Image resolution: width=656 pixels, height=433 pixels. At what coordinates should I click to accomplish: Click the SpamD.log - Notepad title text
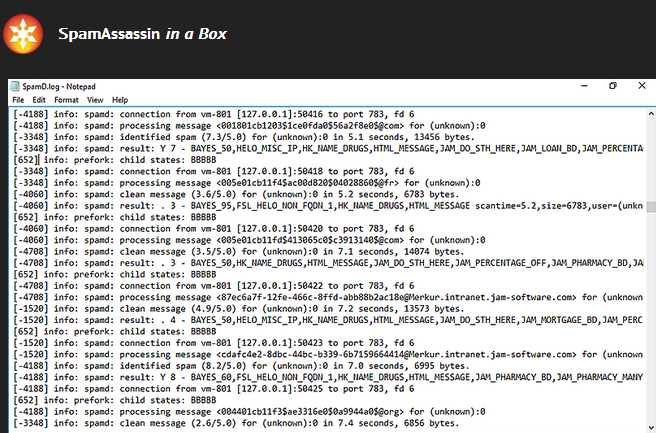(x=59, y=87)
